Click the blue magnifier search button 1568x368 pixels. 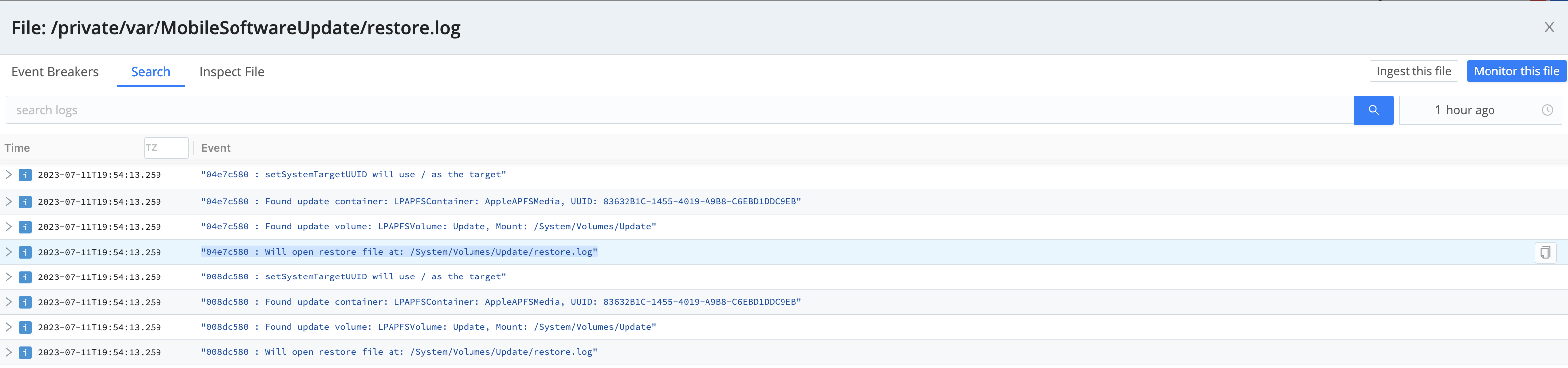click(x=1373, y=110)
